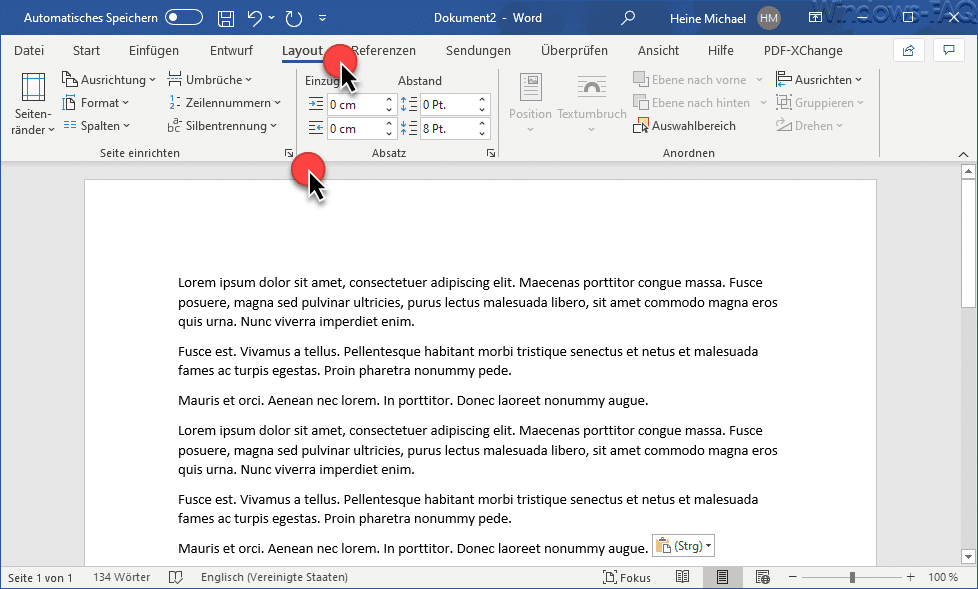Click the Position button
Screen dimensions: 978x589
click(x=530, y=104)
